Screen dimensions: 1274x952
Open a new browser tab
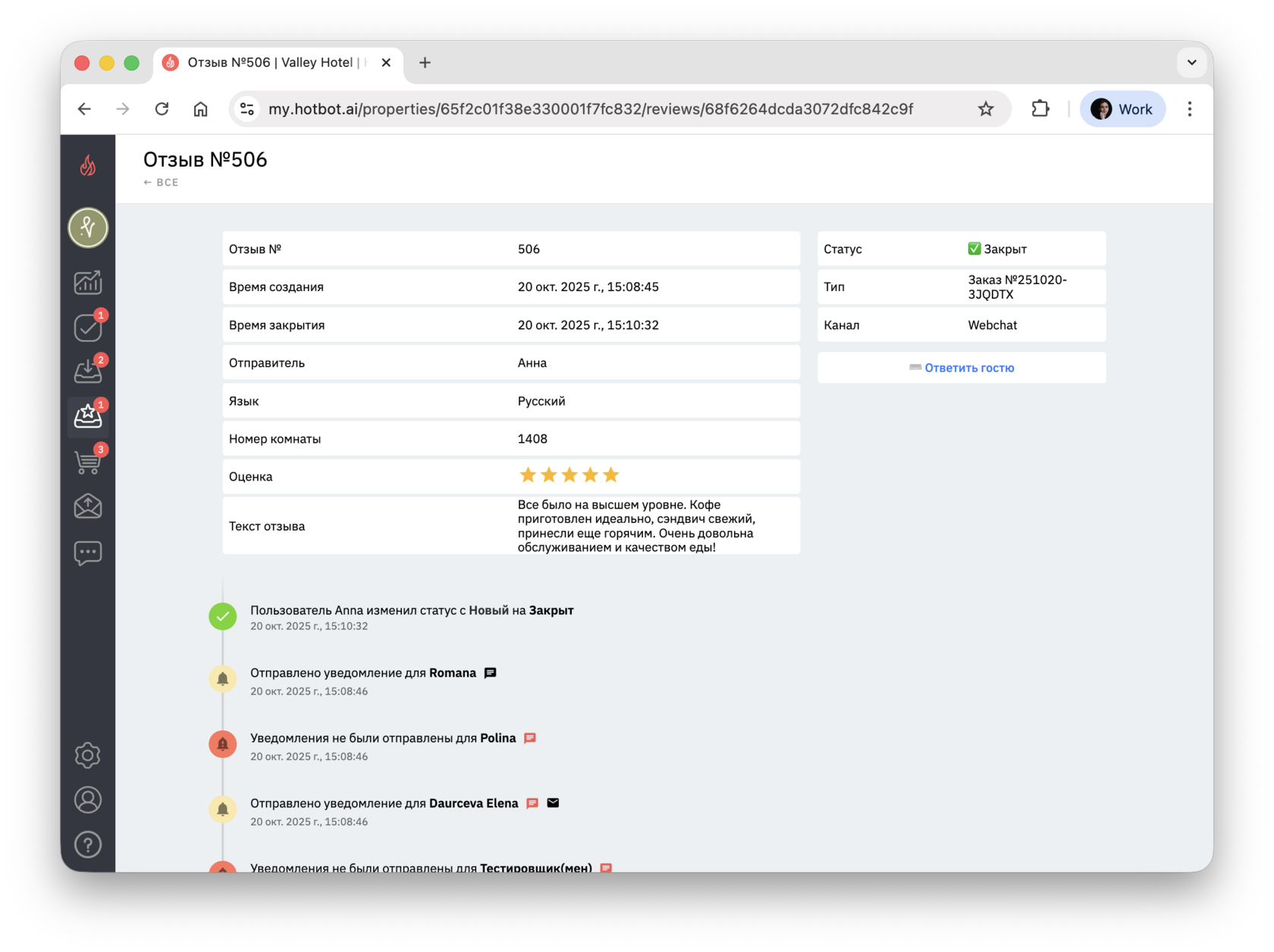(x=425, y=63)
